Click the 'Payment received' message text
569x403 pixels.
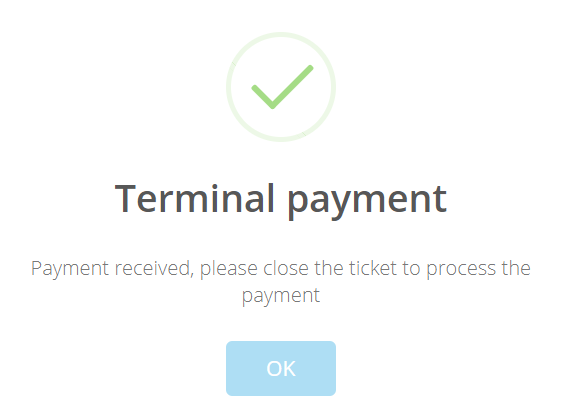(x=281, y=281)
